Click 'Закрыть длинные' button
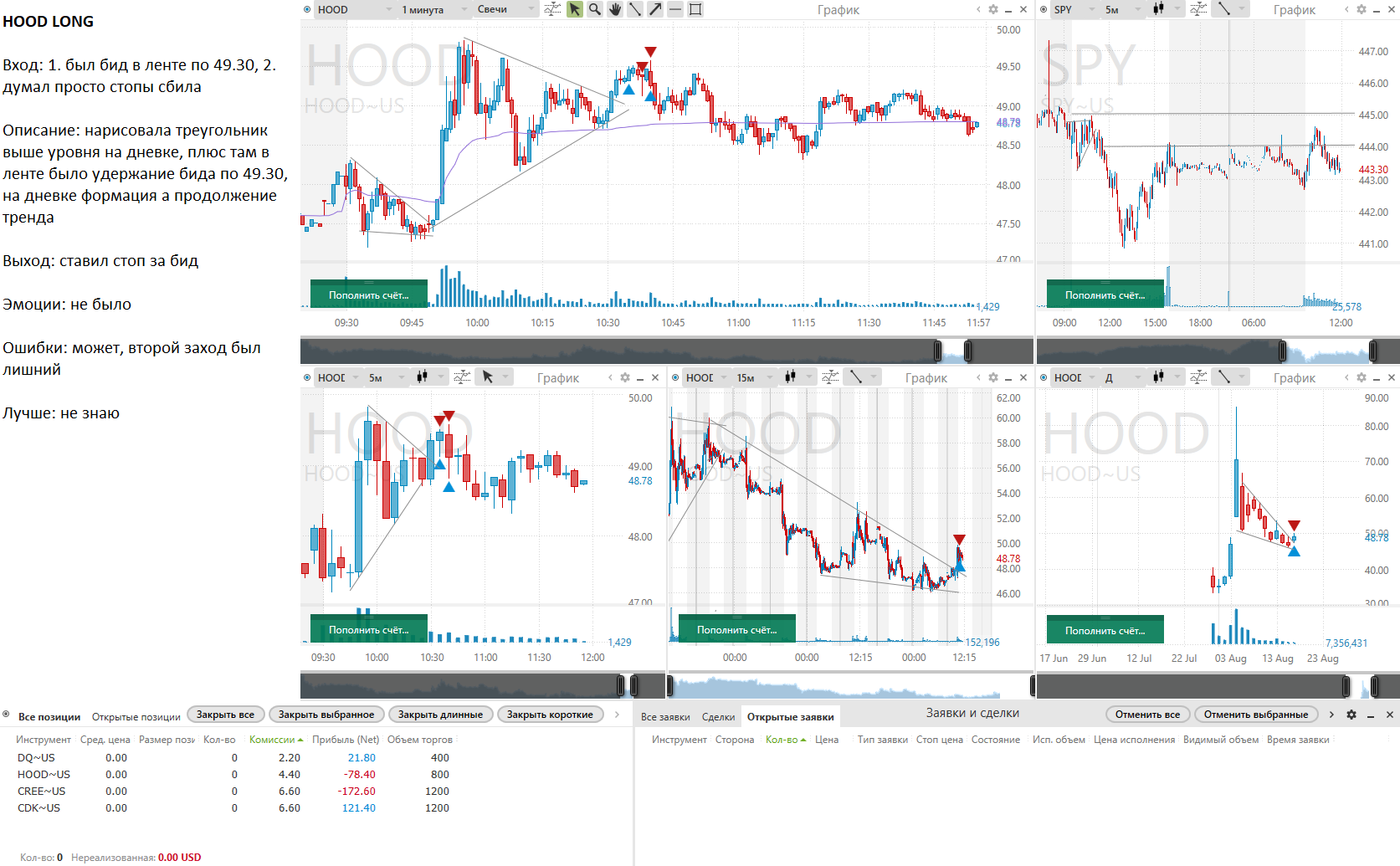 click(440, 715)
